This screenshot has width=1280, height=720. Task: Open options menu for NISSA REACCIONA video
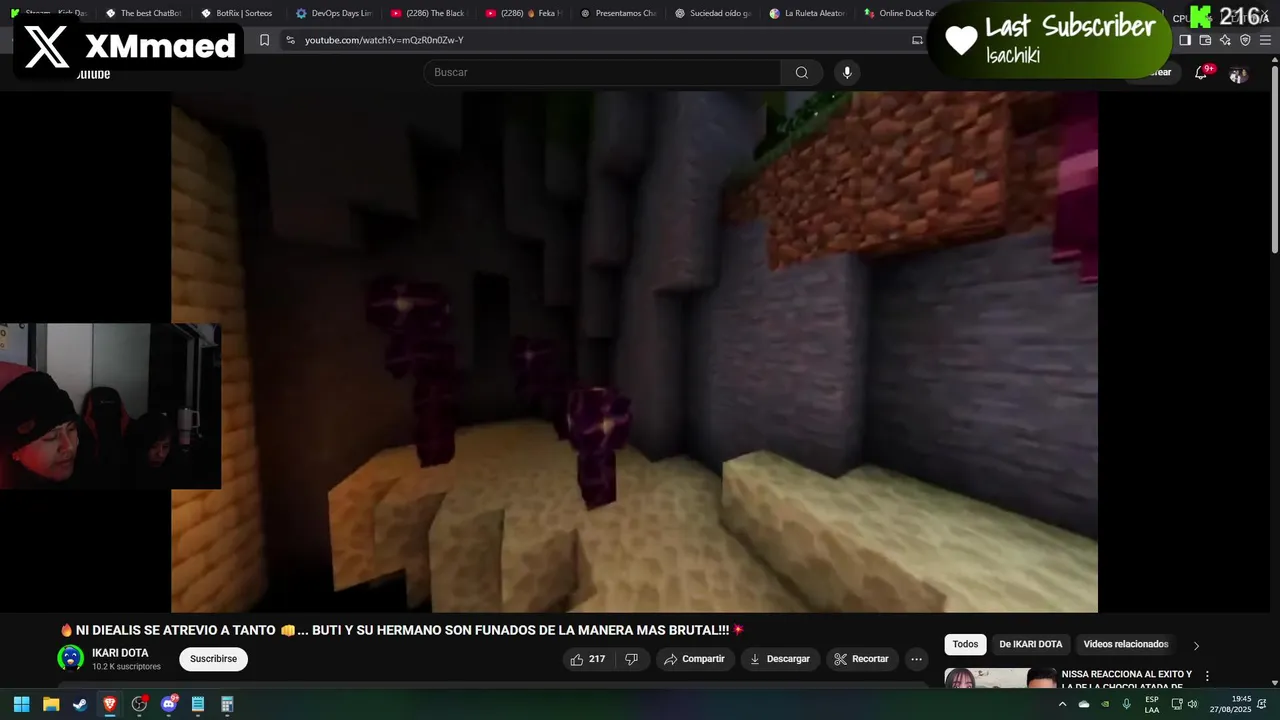pos(1207,676)
